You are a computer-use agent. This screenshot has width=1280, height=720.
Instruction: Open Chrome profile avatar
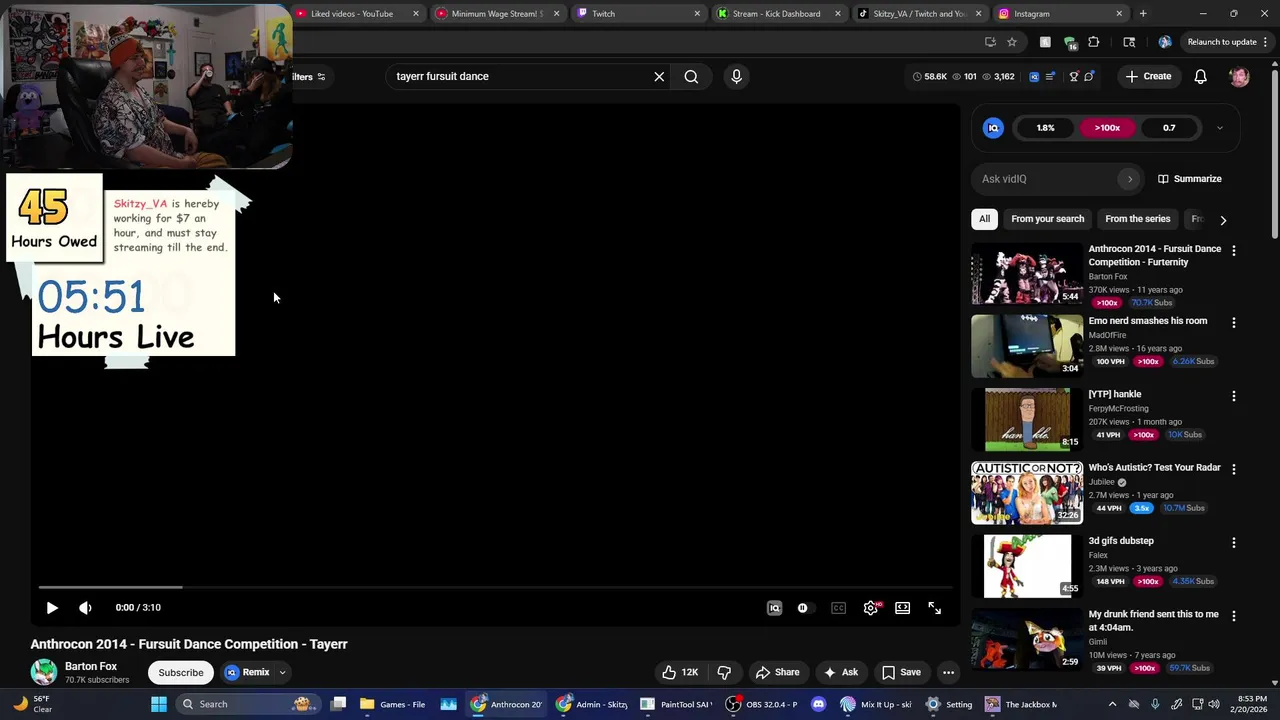point(1164,42)
